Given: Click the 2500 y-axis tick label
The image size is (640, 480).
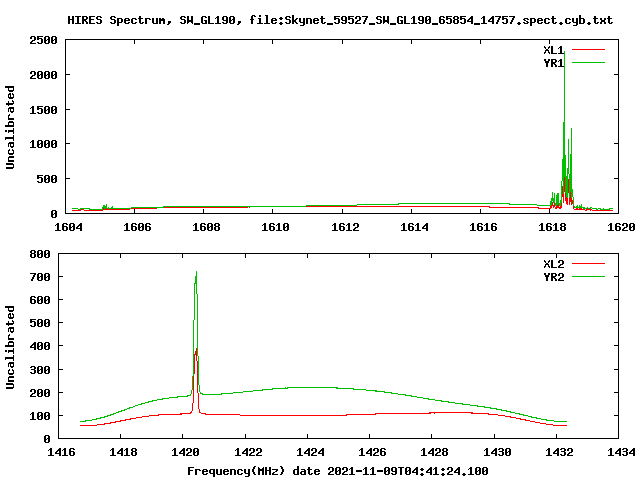Looking at the screenshot, I should coord(43,40).
